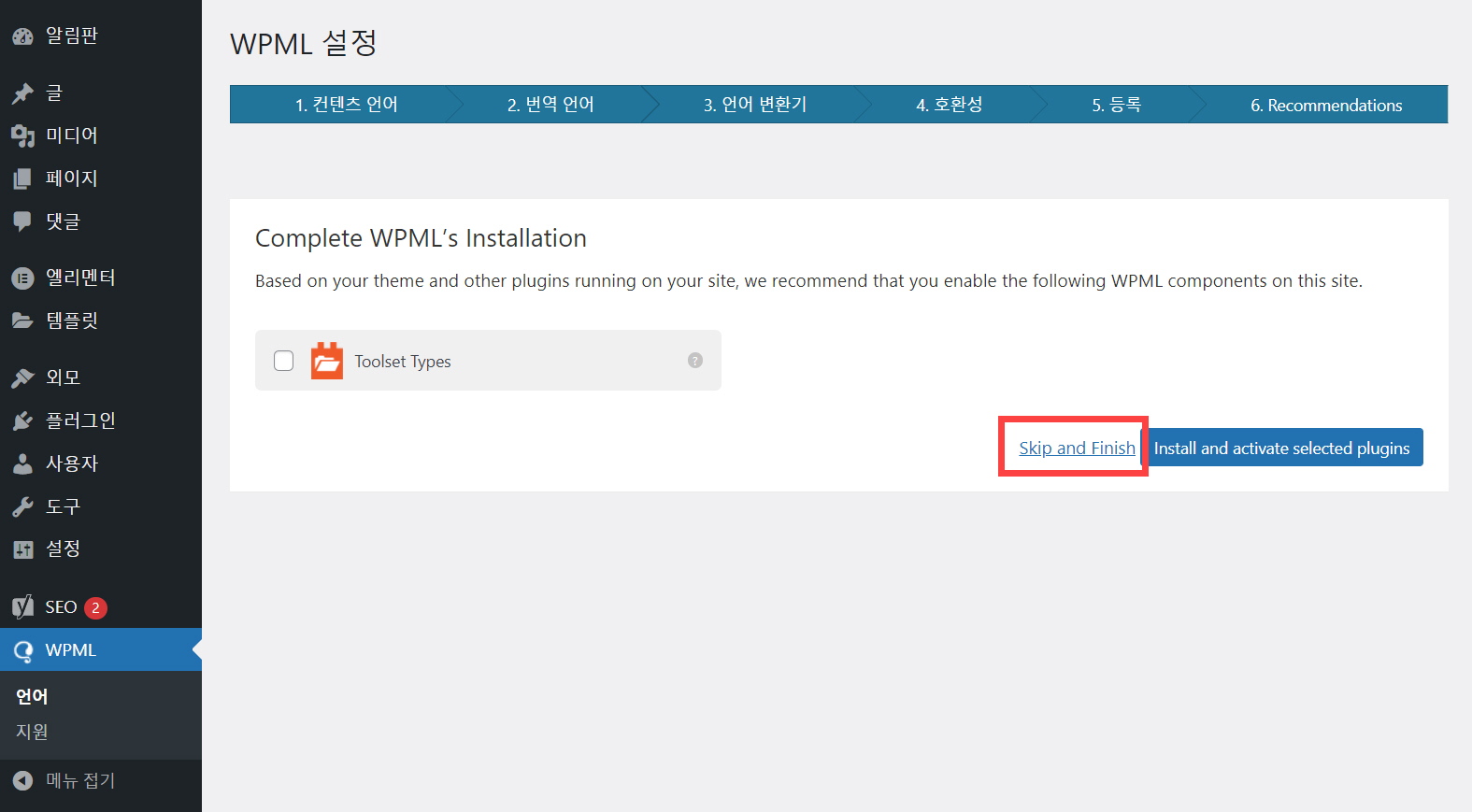Open the 언어 submenu under WPML

[32, 696]
